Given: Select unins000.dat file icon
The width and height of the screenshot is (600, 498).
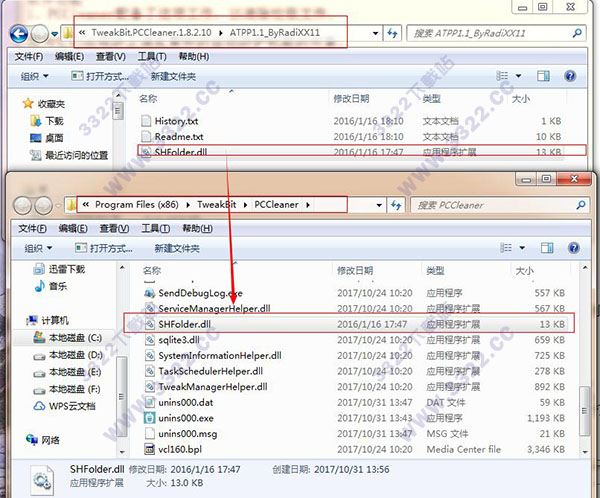Looking at the screenshot, I should pyautogui.click(x=150, y=402).
